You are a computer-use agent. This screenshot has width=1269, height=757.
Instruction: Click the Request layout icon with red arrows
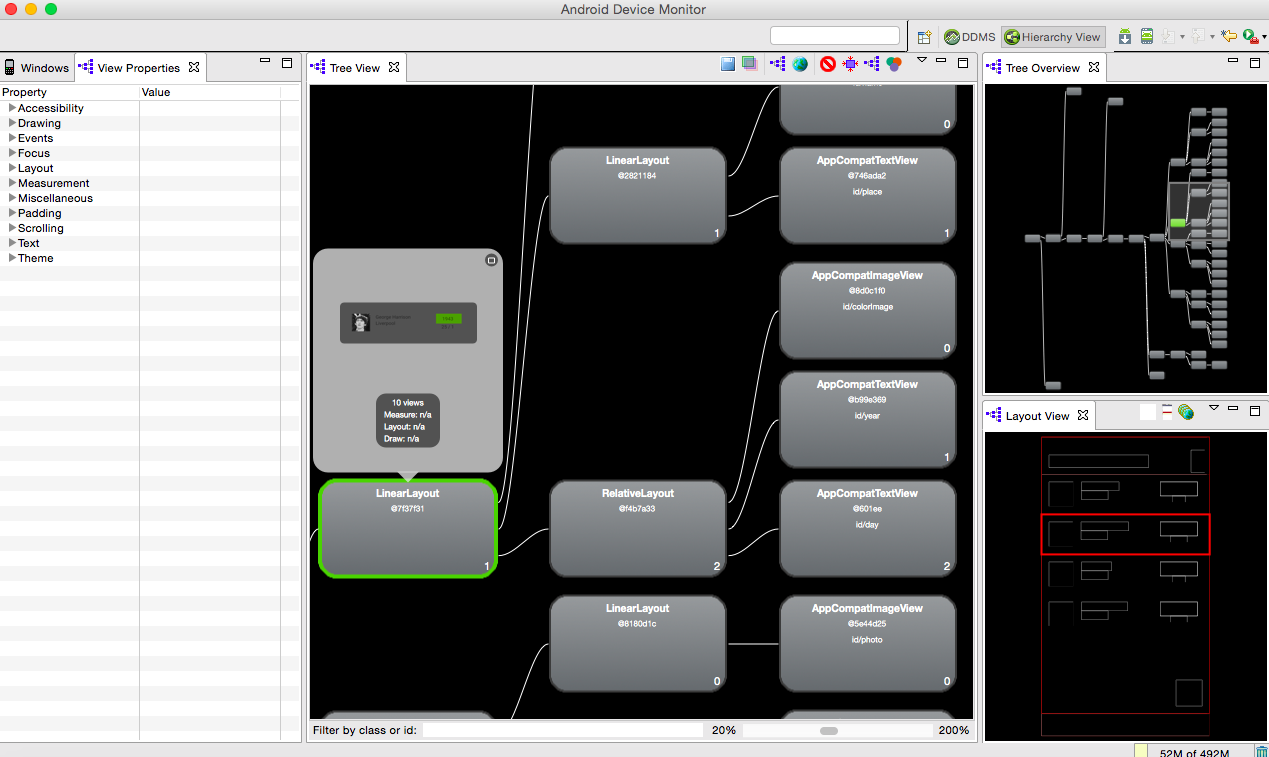point(850,64)
